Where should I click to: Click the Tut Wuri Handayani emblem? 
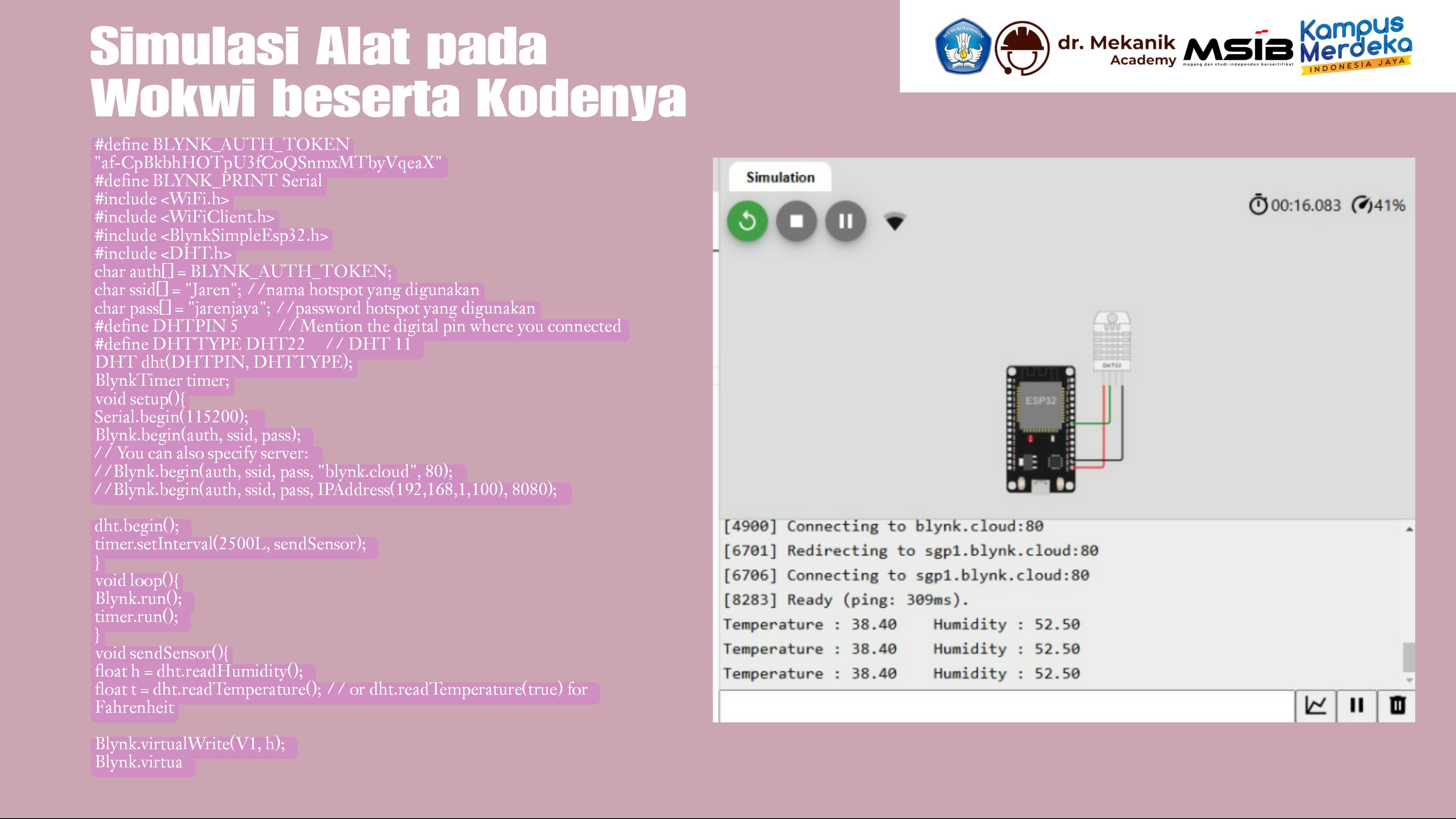(963, 46)
